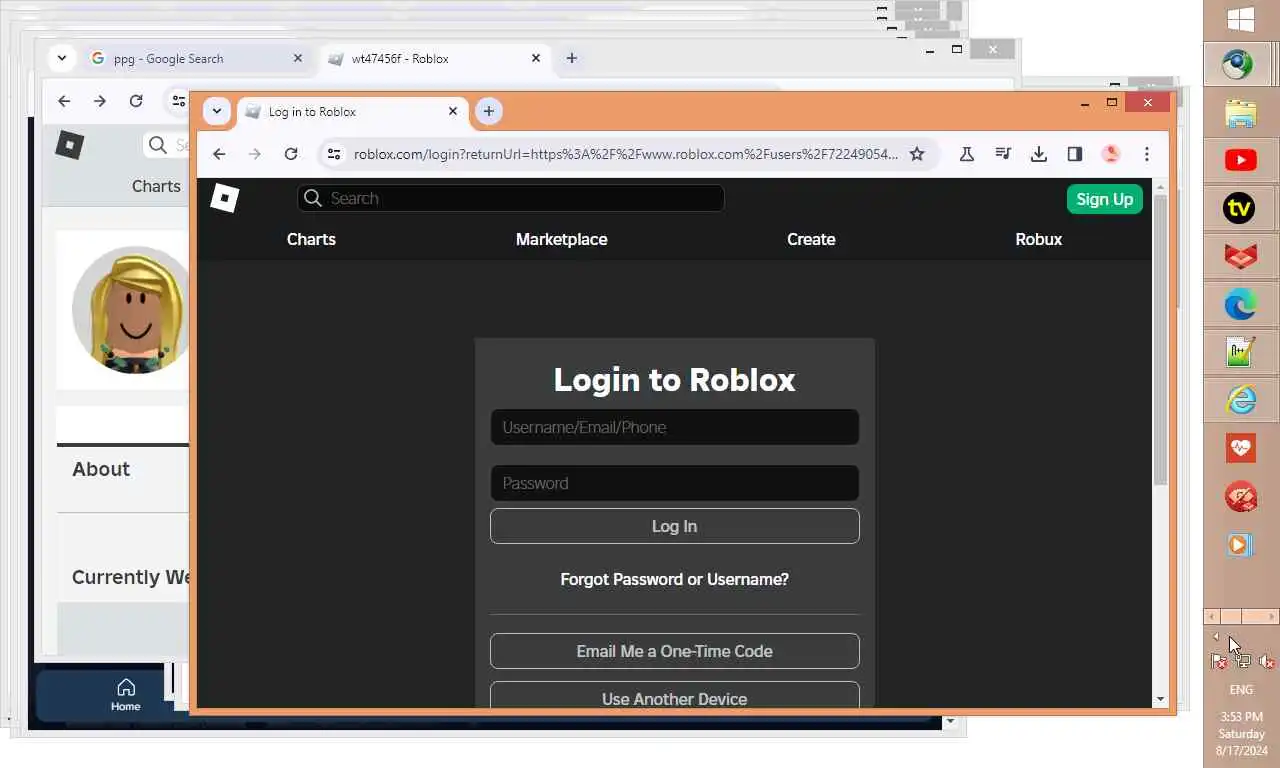This screenshot has width=1280, height=768.
Task: Click the Roblox logo in the login window
Action: coord(225,198)
